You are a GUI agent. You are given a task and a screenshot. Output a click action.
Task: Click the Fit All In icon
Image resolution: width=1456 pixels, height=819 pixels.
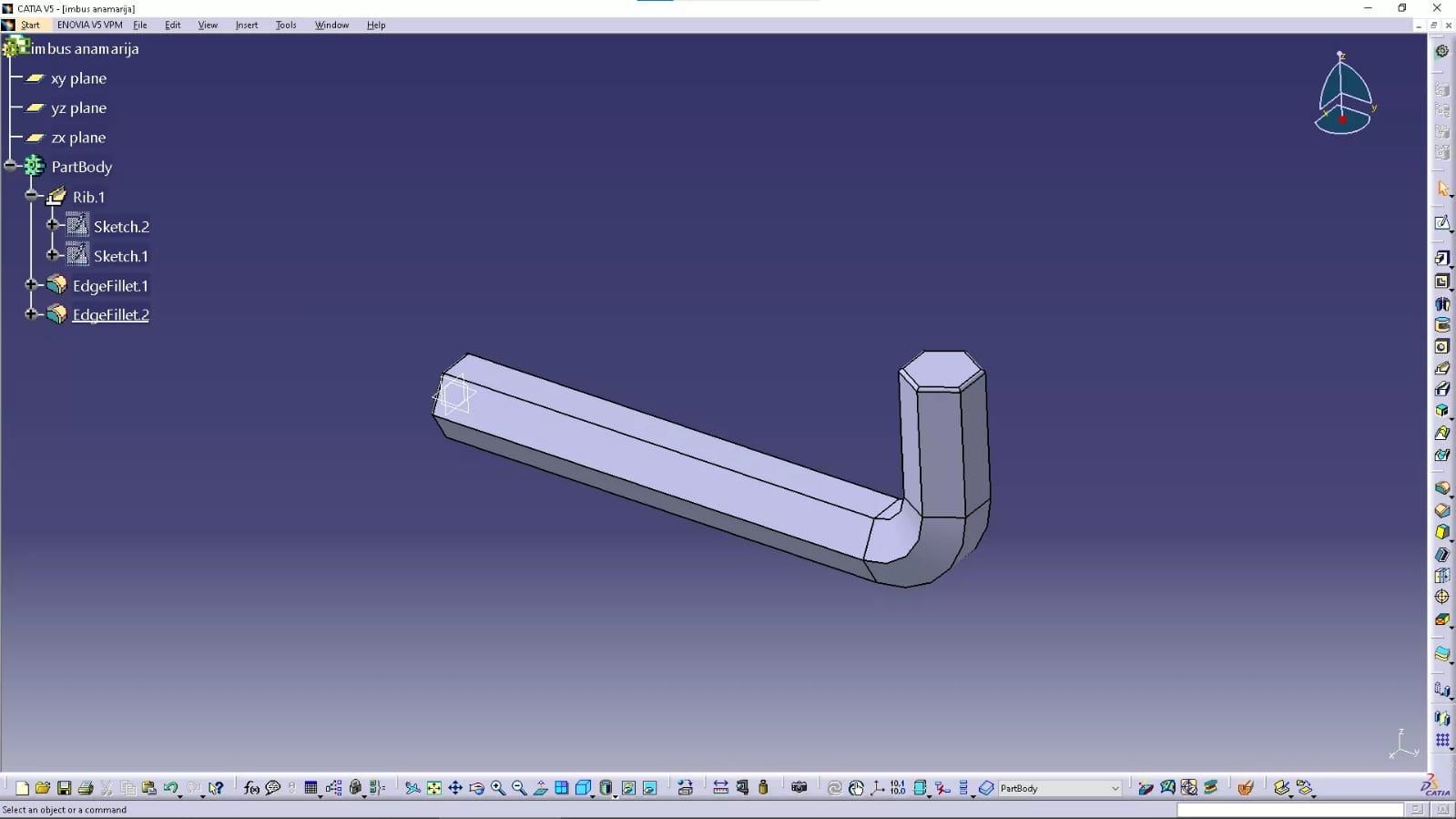(x=434, y=788)
